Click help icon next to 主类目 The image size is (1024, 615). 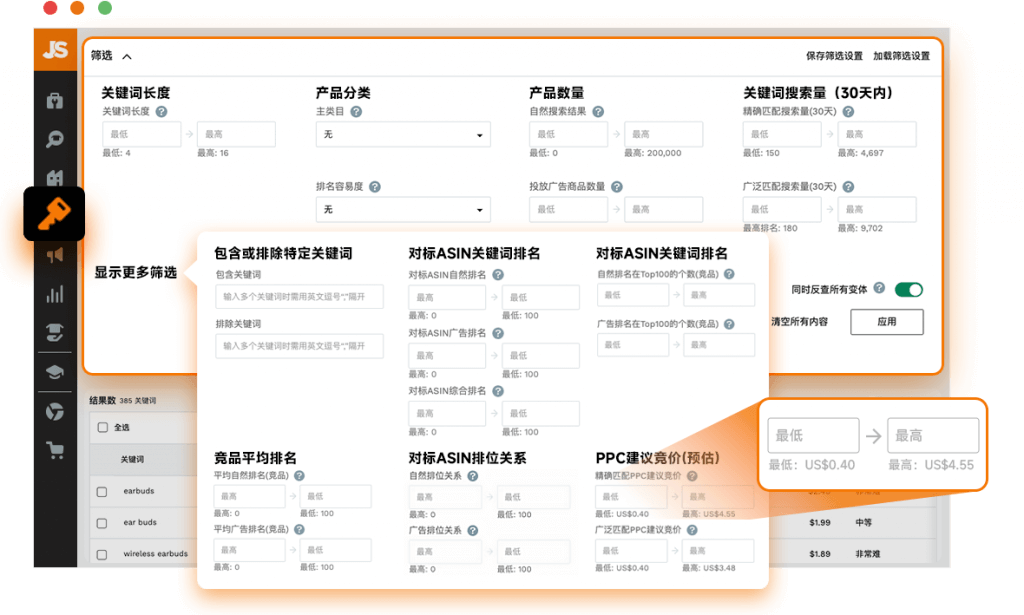coord(356,112)
